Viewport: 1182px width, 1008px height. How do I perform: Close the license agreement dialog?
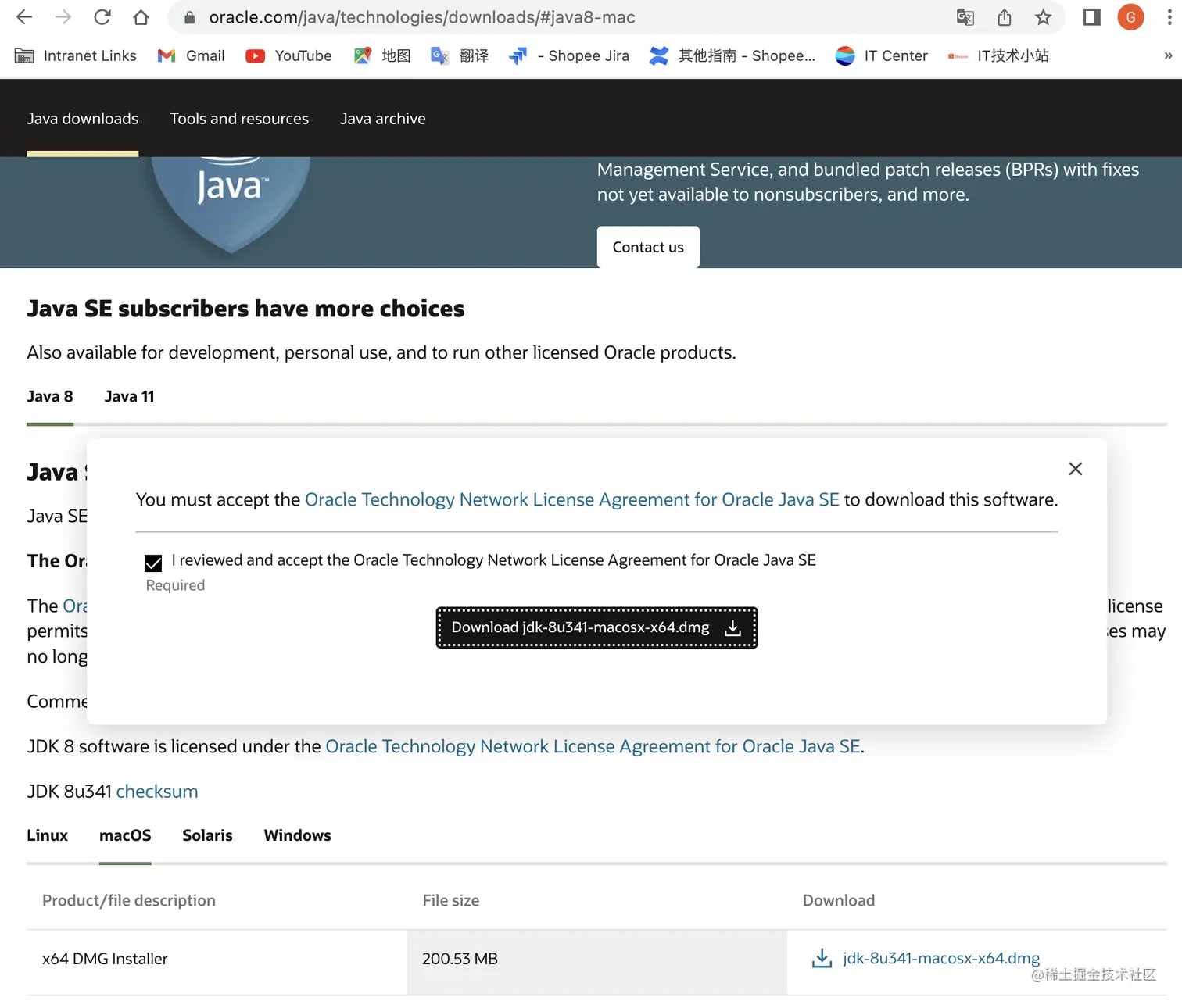pos(1076,469)
